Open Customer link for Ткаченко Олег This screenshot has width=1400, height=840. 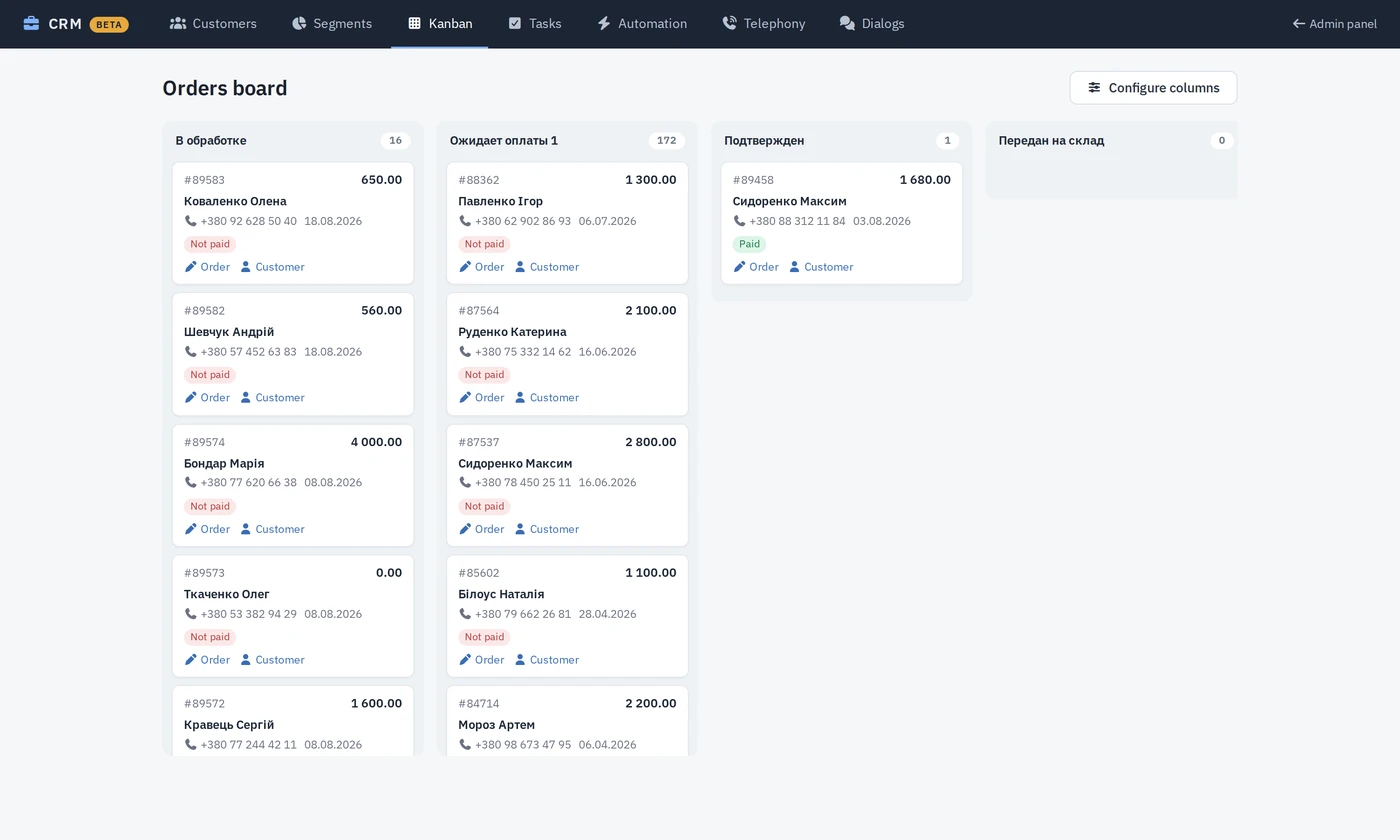pos(272,660)
